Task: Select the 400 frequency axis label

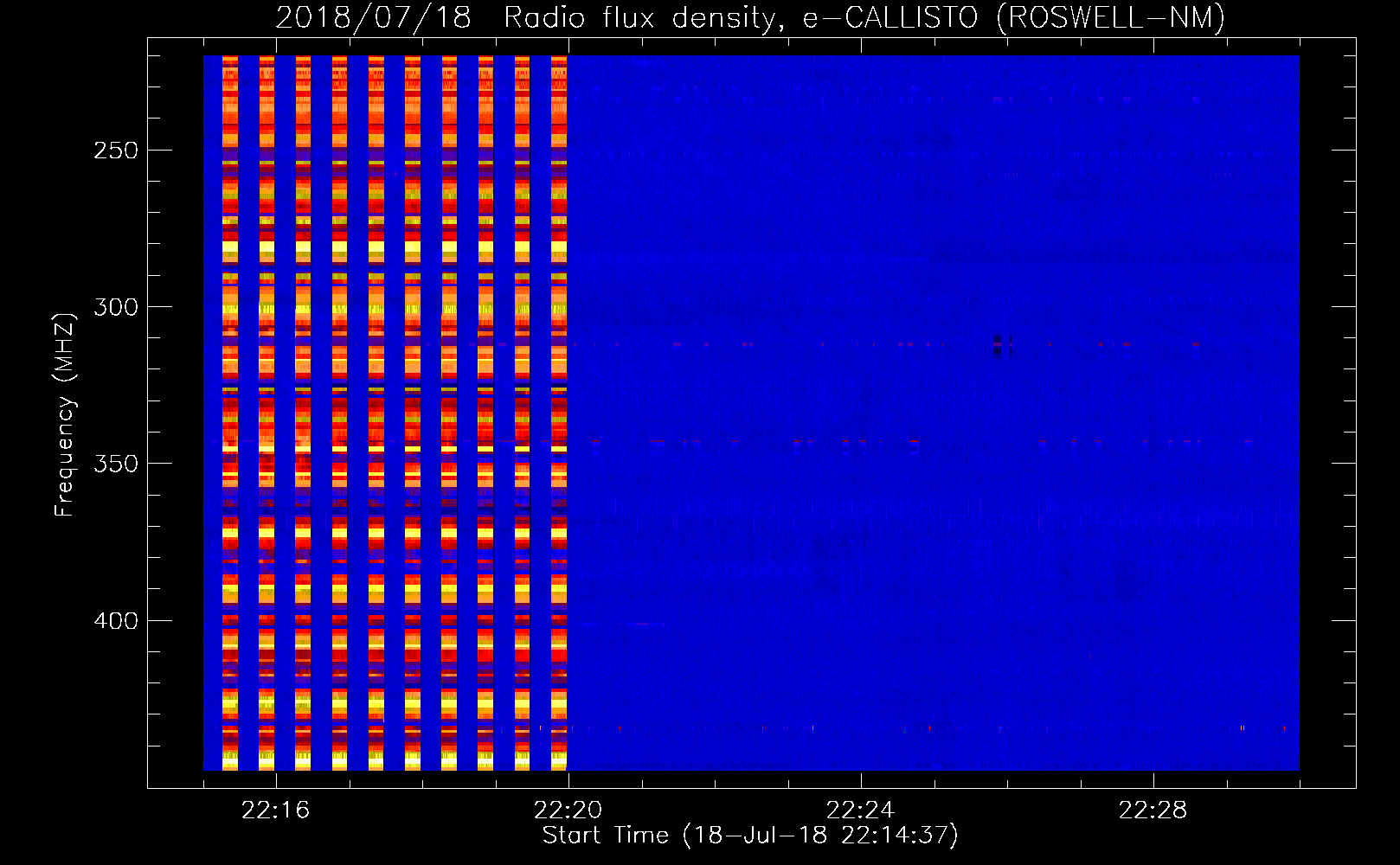Action: click(x=116, y=621)
